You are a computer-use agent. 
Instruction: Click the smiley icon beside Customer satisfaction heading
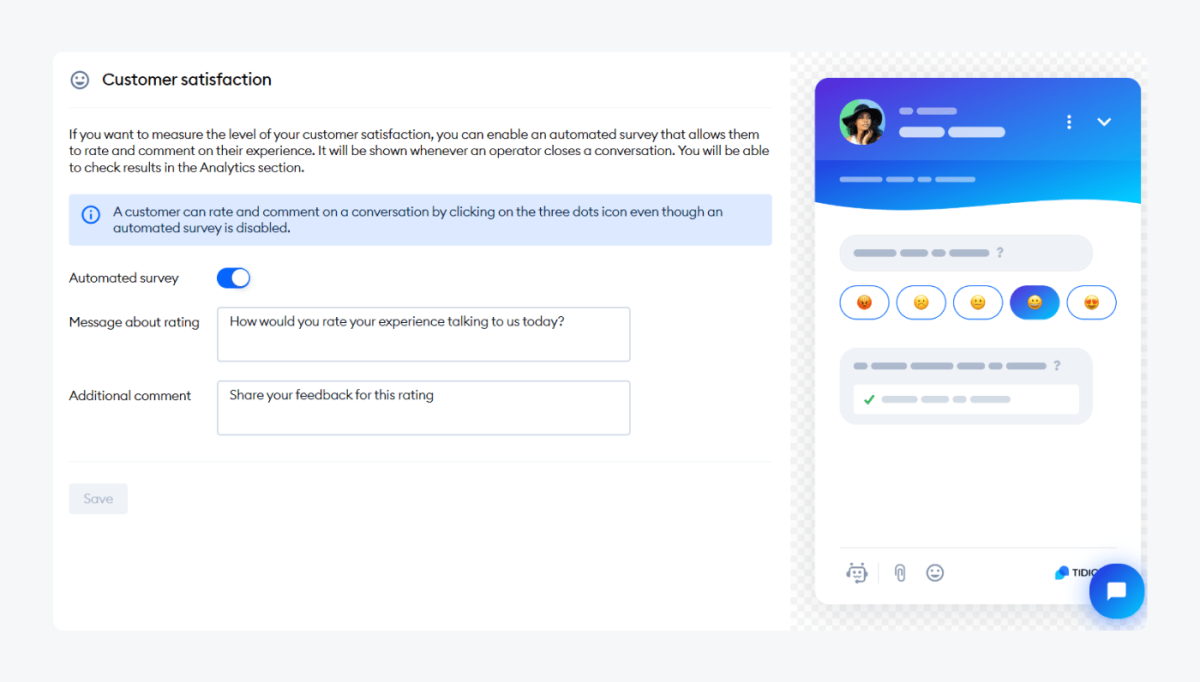(x=79, y=79)
